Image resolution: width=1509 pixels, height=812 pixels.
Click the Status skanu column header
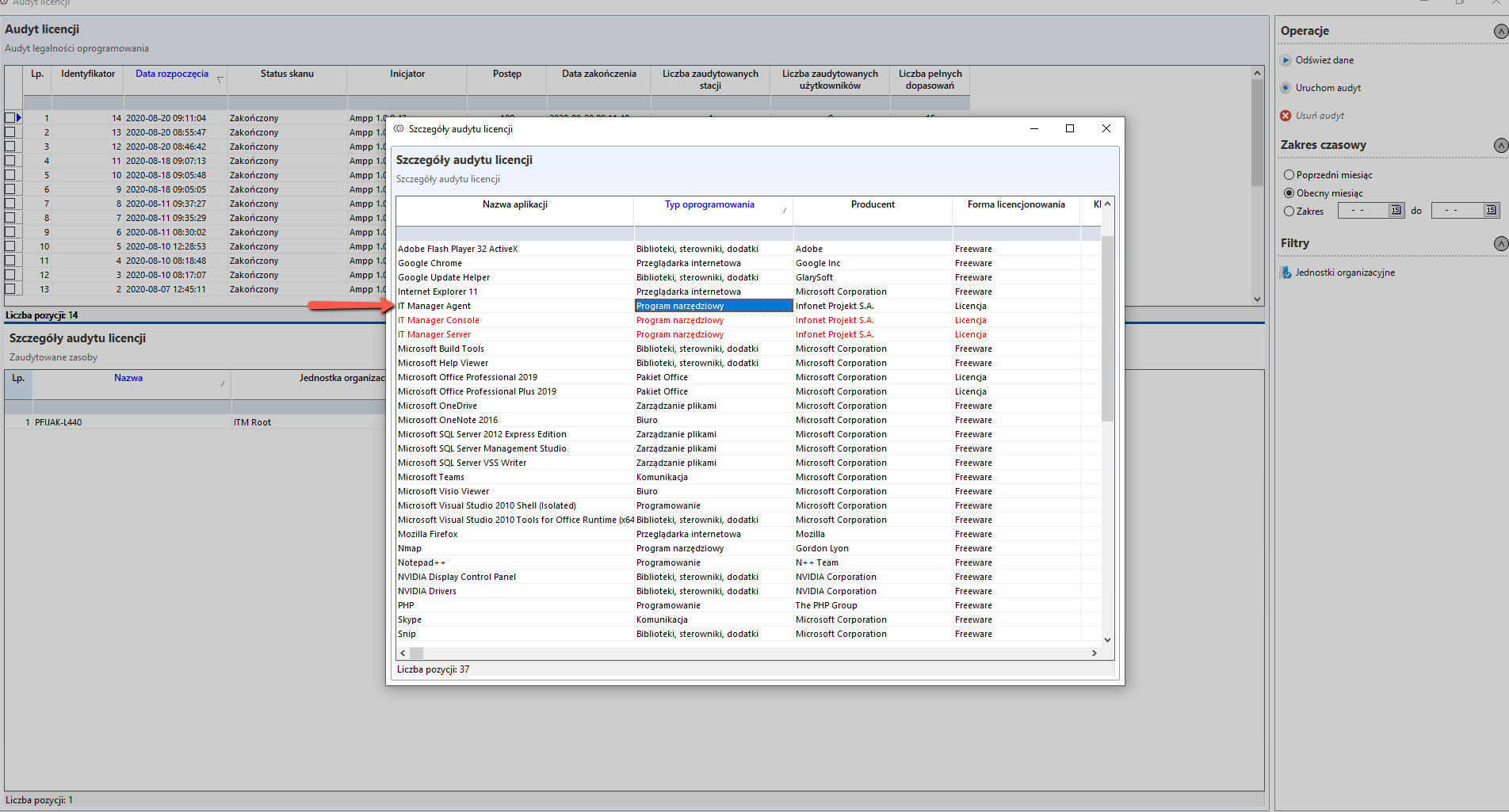coord(287,74)
